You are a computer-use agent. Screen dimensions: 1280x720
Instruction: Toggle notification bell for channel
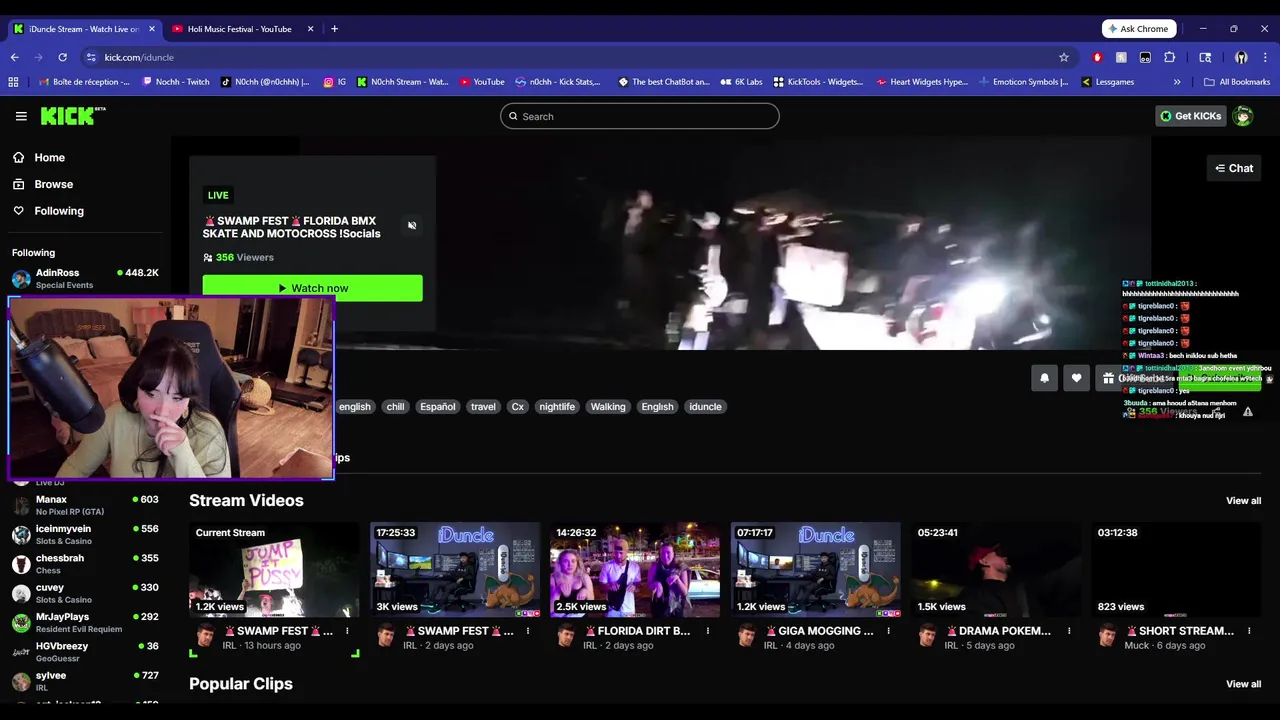coord(1044,378)
